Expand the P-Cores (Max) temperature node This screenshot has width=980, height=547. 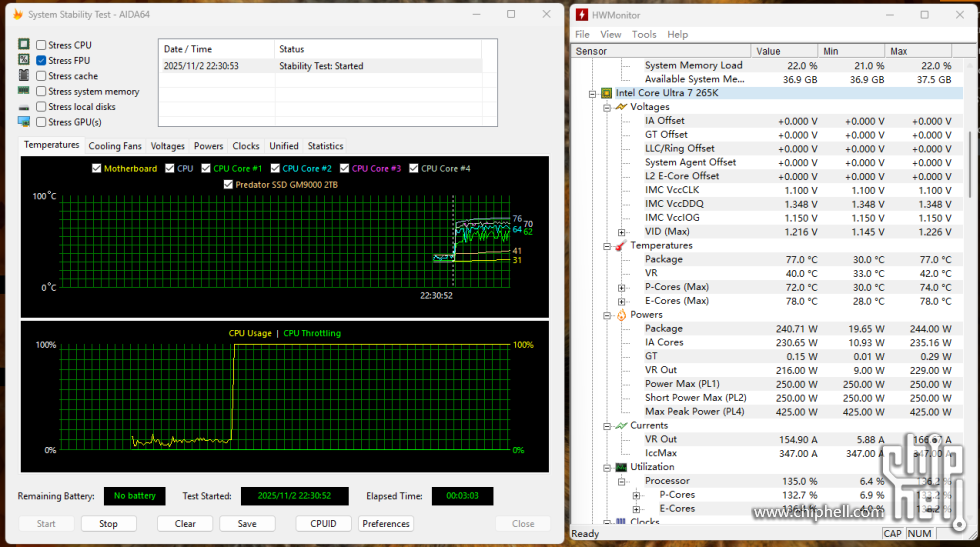coord(621,287)
